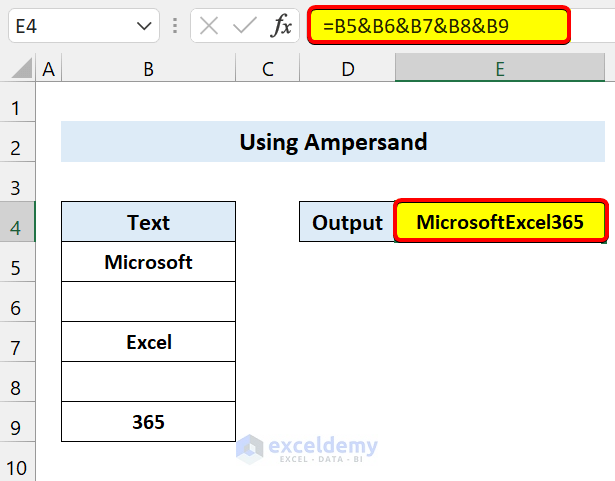This screenshot has height=481, width=615.
Task: Select column A header
Action: tap(49, 68)
